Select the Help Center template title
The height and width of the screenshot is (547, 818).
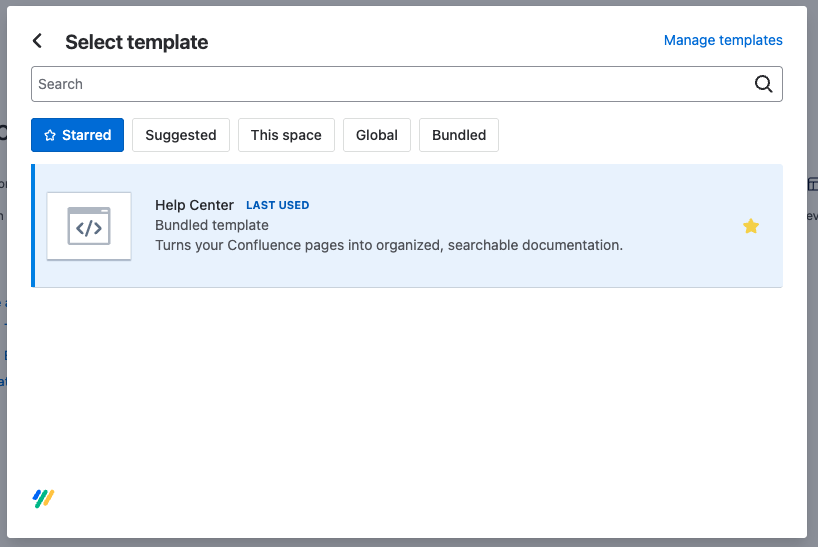(194, 205)
